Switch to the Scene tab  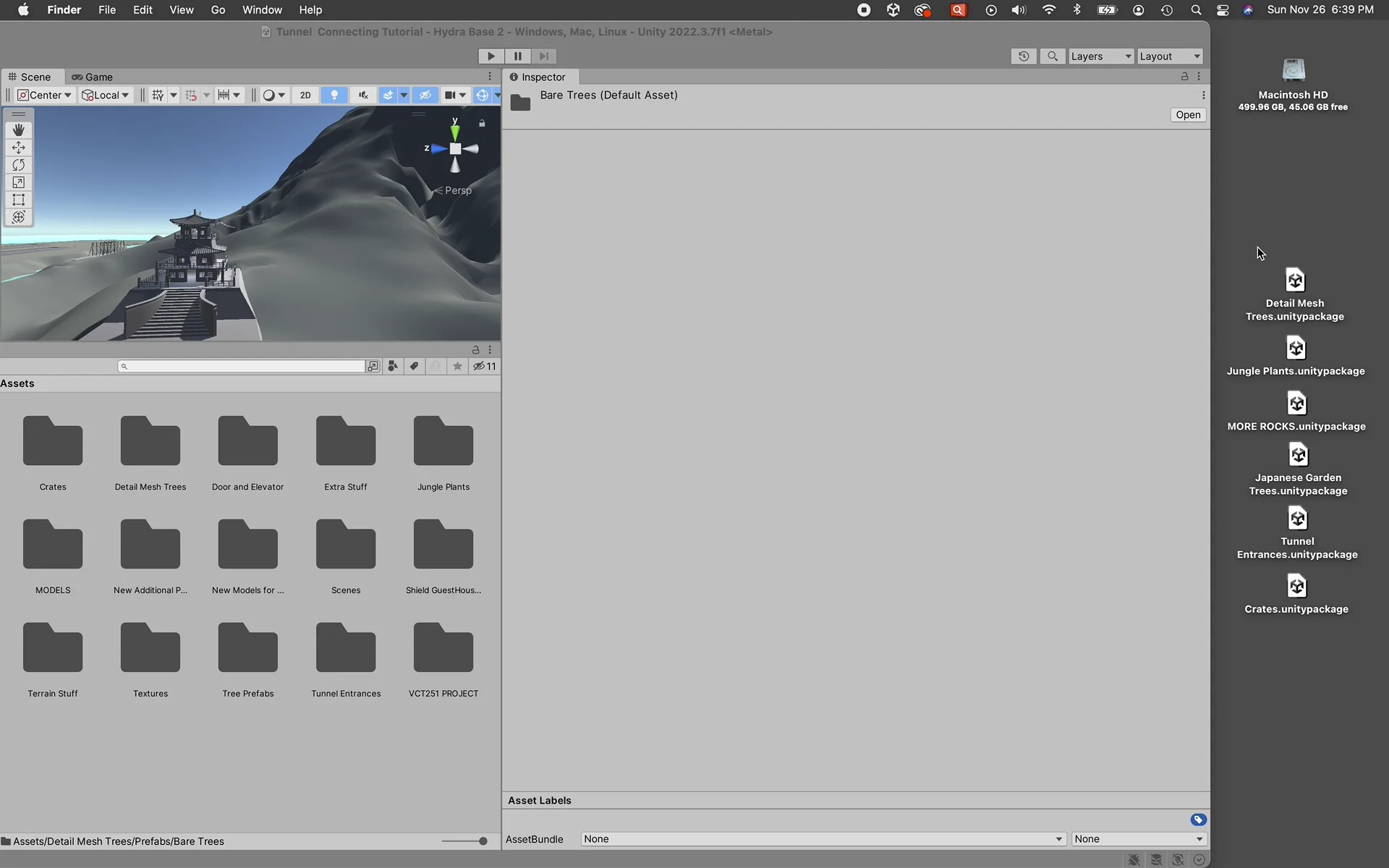coord(30,77)
